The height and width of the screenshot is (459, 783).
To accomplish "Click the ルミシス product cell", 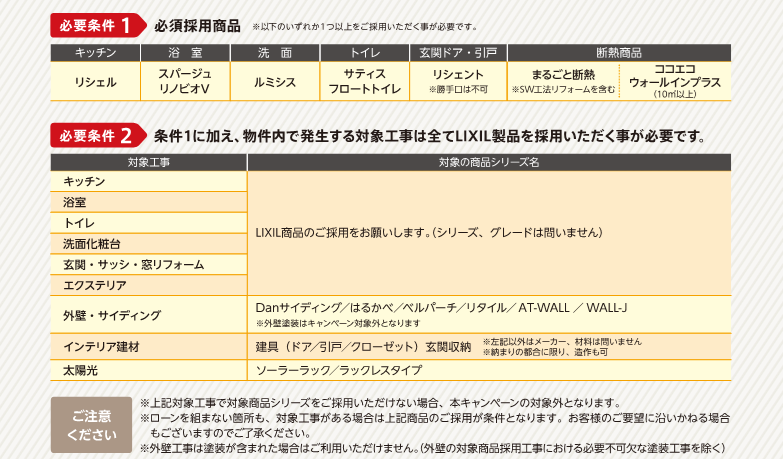I will pos(274,81).
